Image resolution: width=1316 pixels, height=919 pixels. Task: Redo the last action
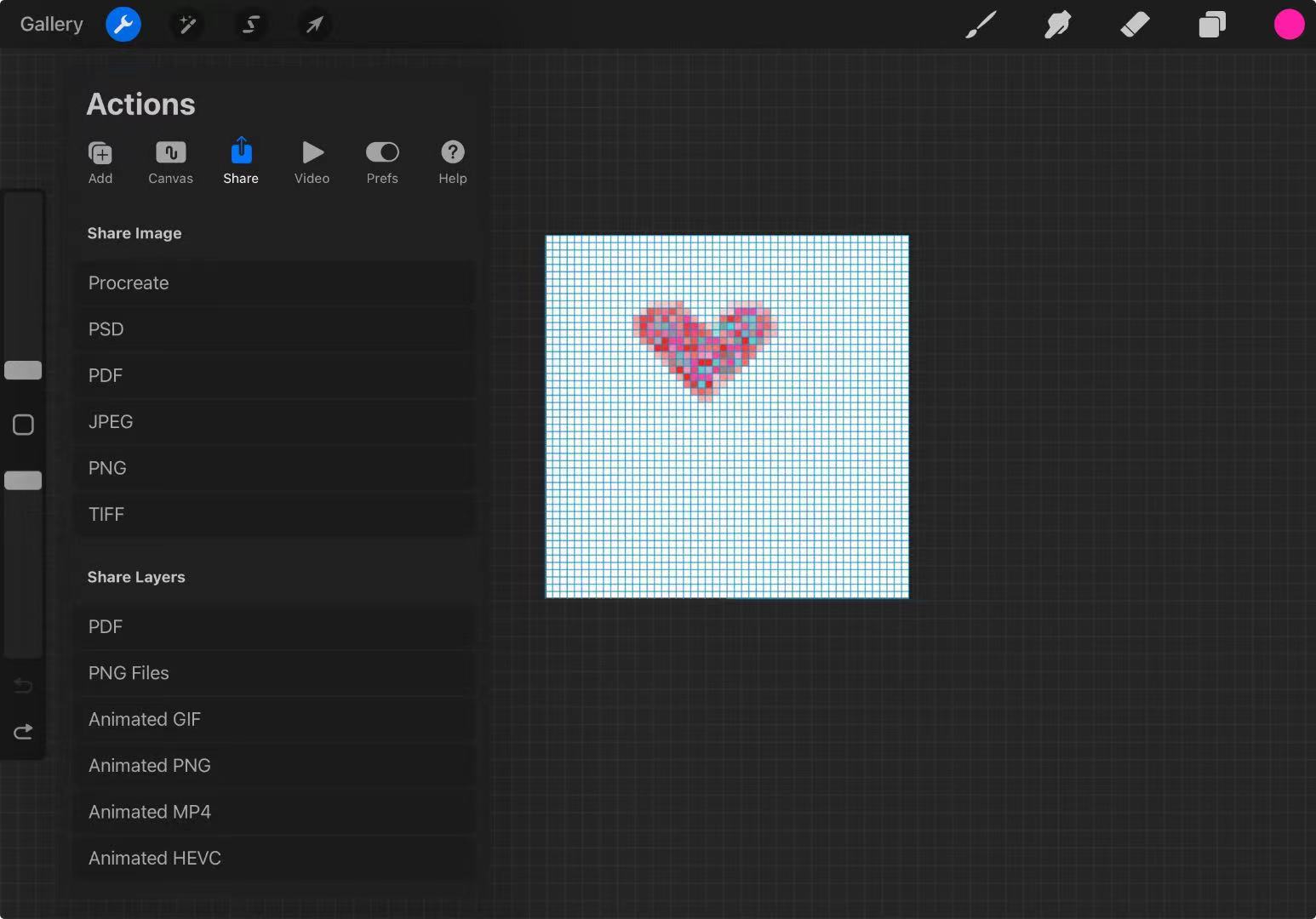[23, 732]
